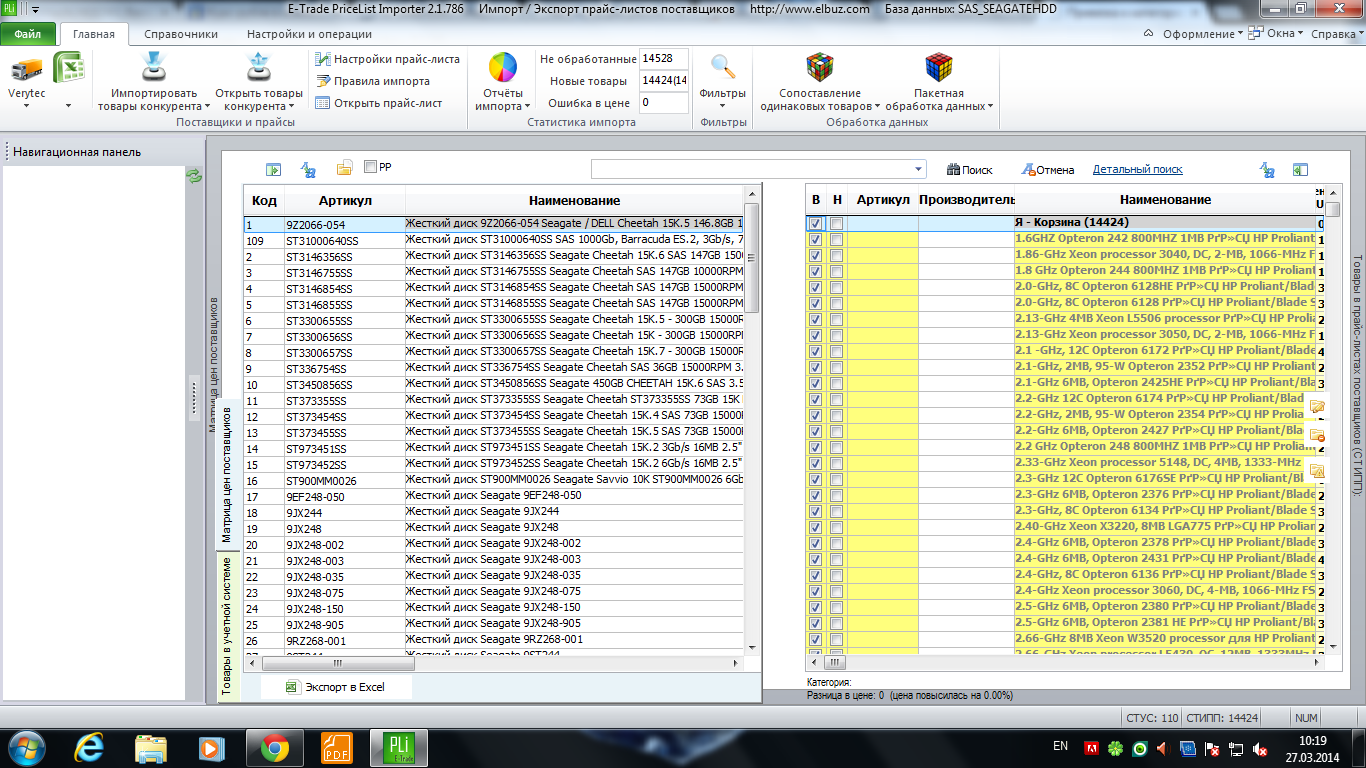Click the folder remove icon on right edge
Screen dimensions: 1366x768
point(1317,437)
